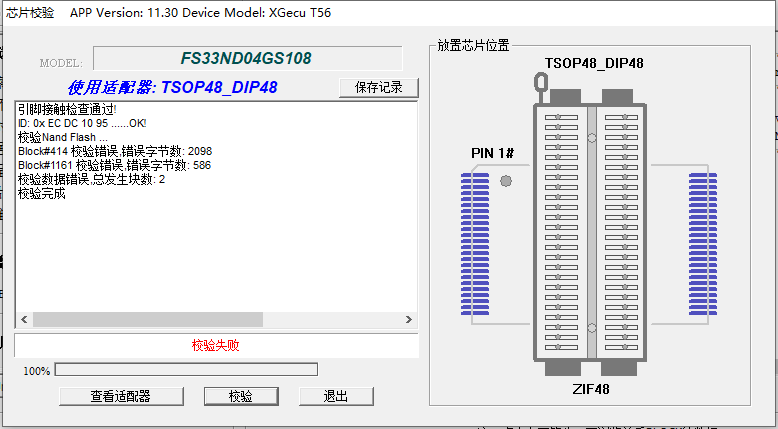Click the 100% progress bar

point(186,370)
